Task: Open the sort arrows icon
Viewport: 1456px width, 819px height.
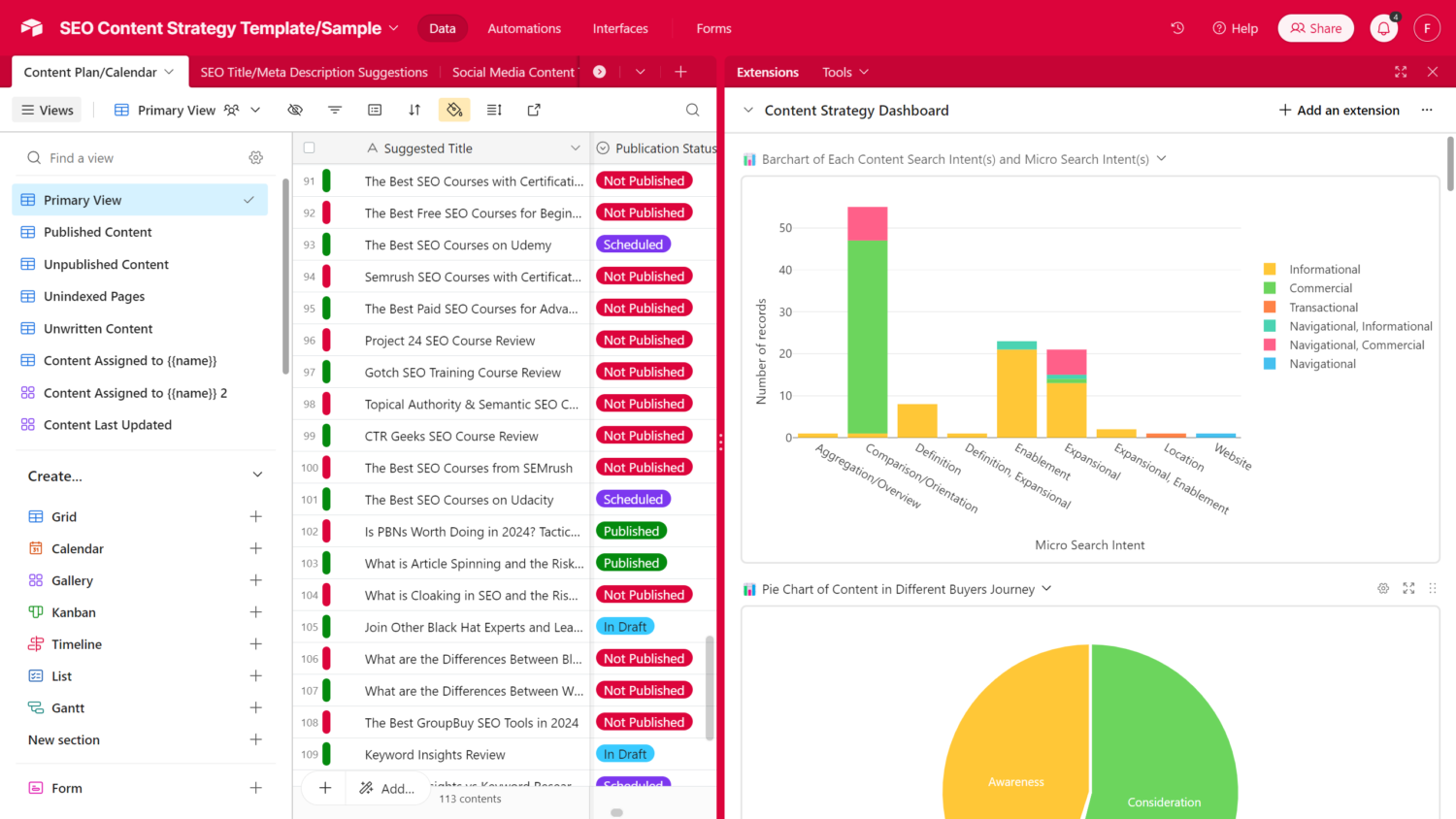Action: tap(414, 110)
